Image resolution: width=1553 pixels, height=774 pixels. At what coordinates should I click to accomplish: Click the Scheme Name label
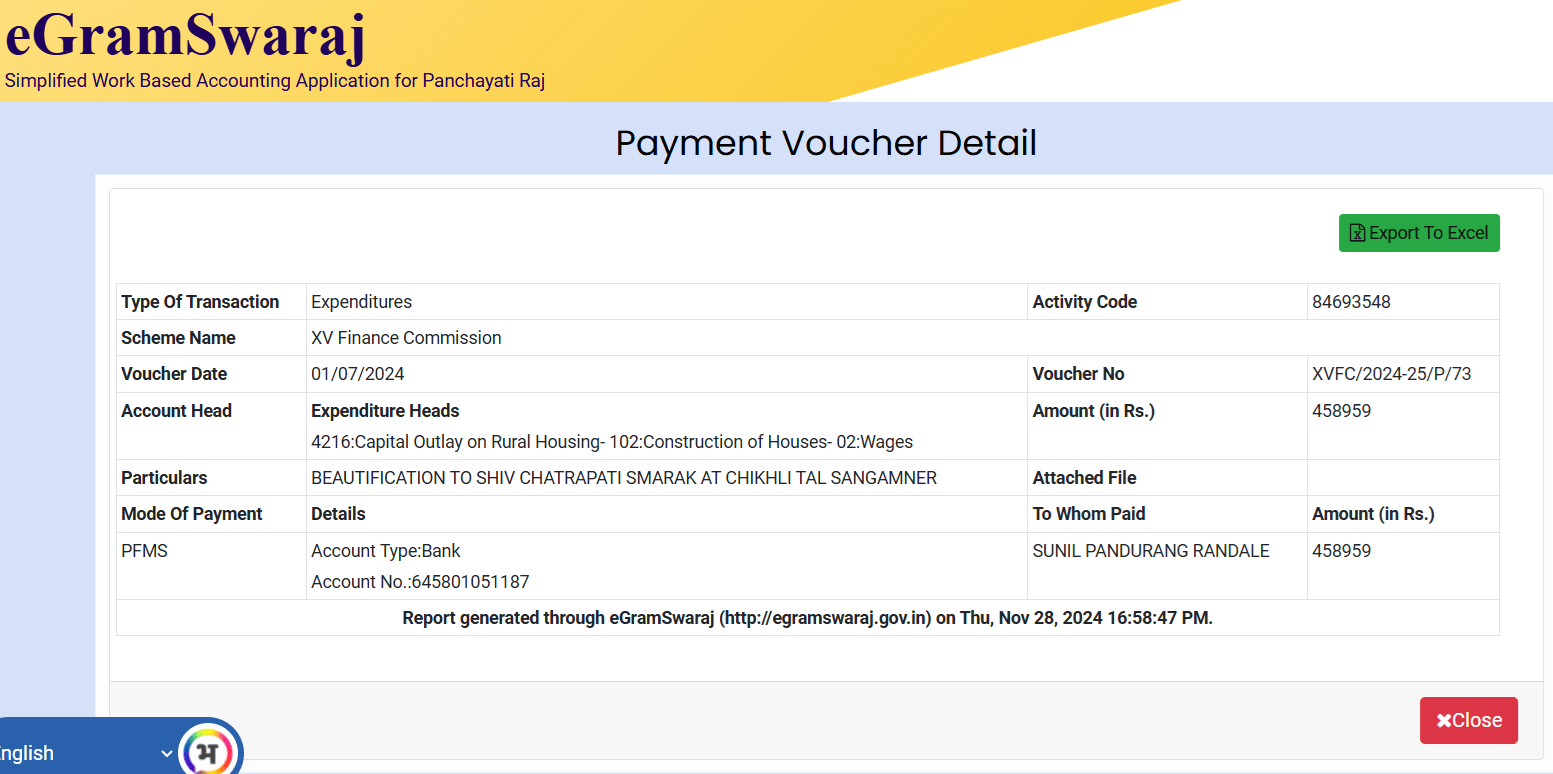(178, 338)
